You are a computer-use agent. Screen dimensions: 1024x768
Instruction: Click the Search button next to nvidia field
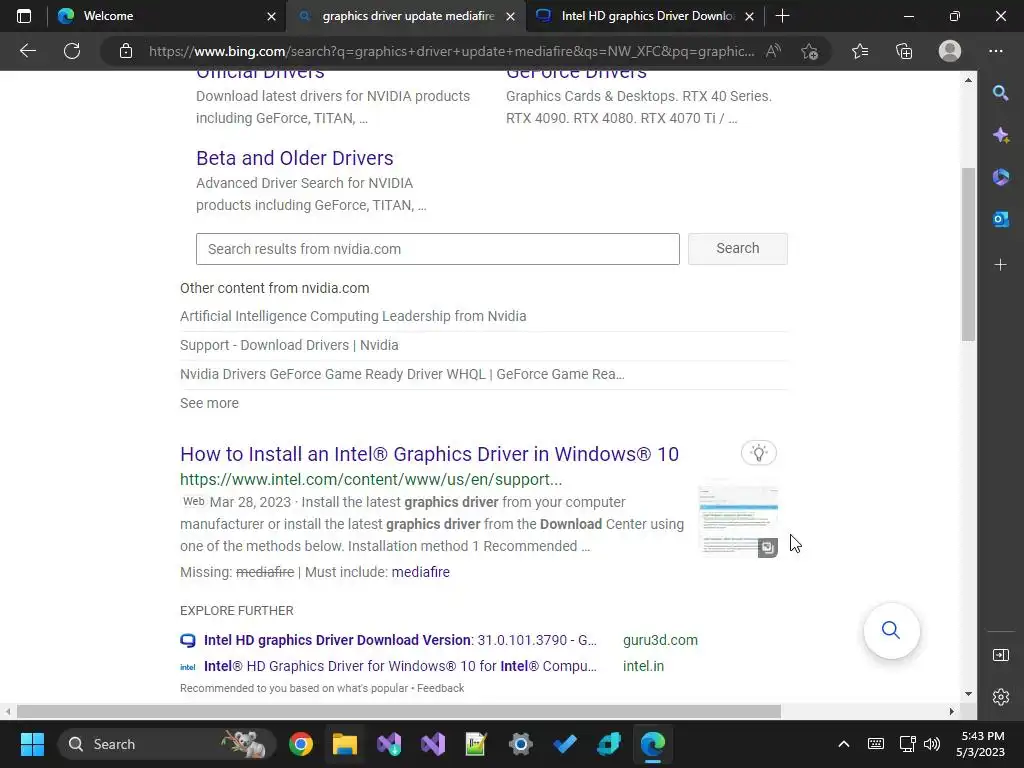coord(737,248)
